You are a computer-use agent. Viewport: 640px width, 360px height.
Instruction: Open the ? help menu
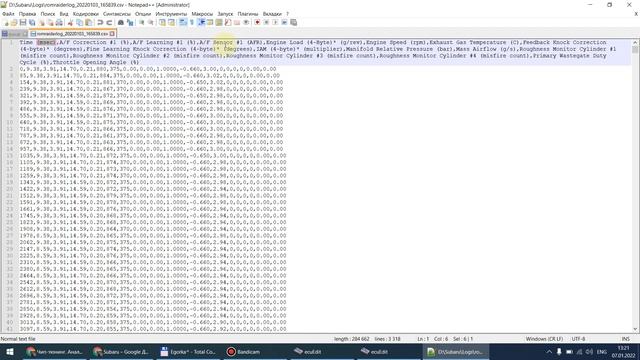coord(287,14)
